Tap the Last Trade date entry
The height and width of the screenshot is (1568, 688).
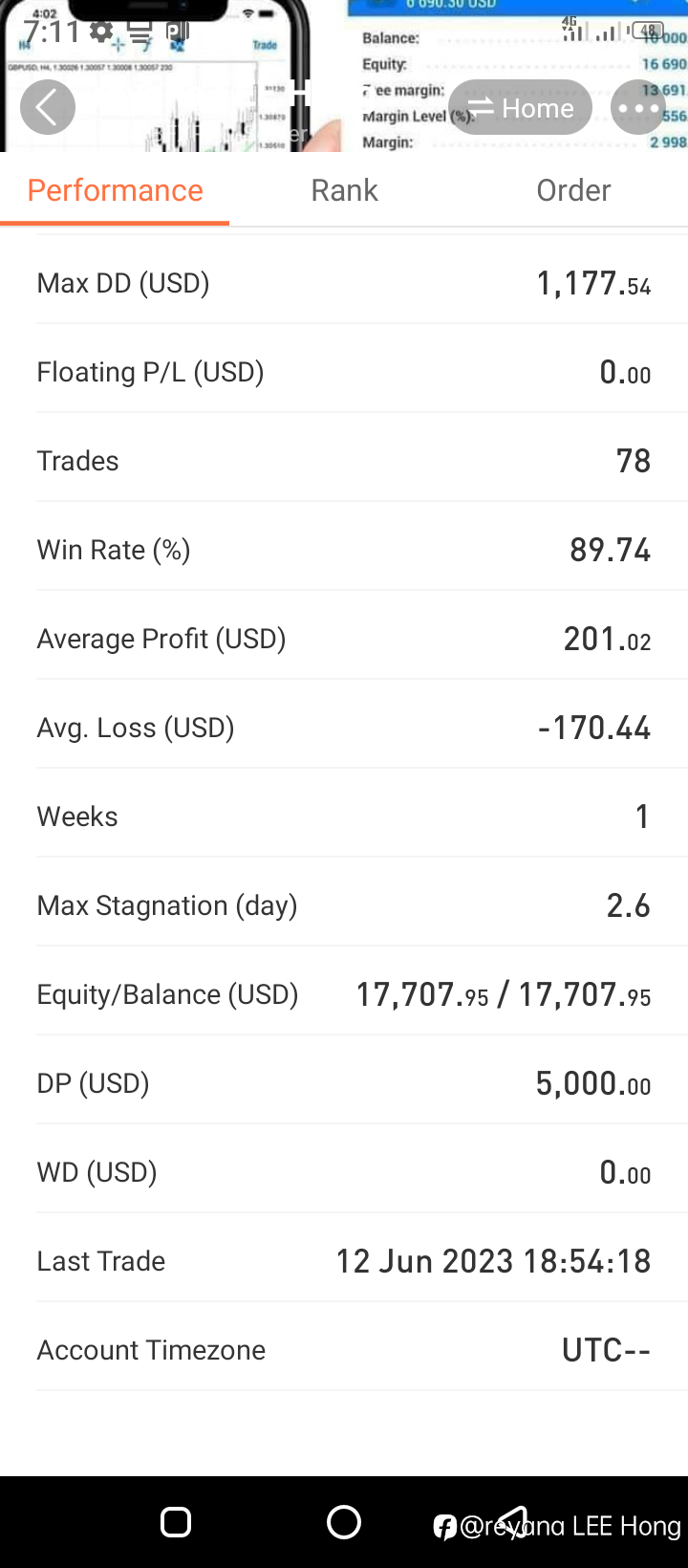coord(493,1261)
